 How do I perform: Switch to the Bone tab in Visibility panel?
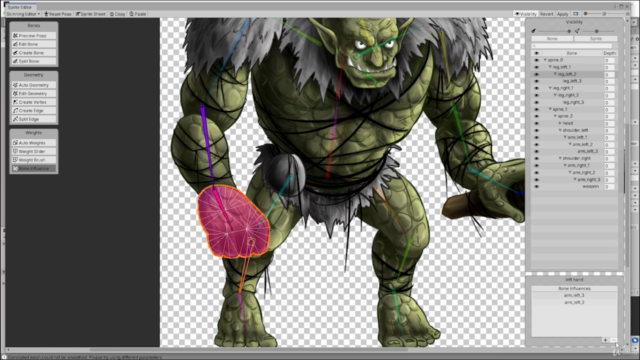click(552, 39)
